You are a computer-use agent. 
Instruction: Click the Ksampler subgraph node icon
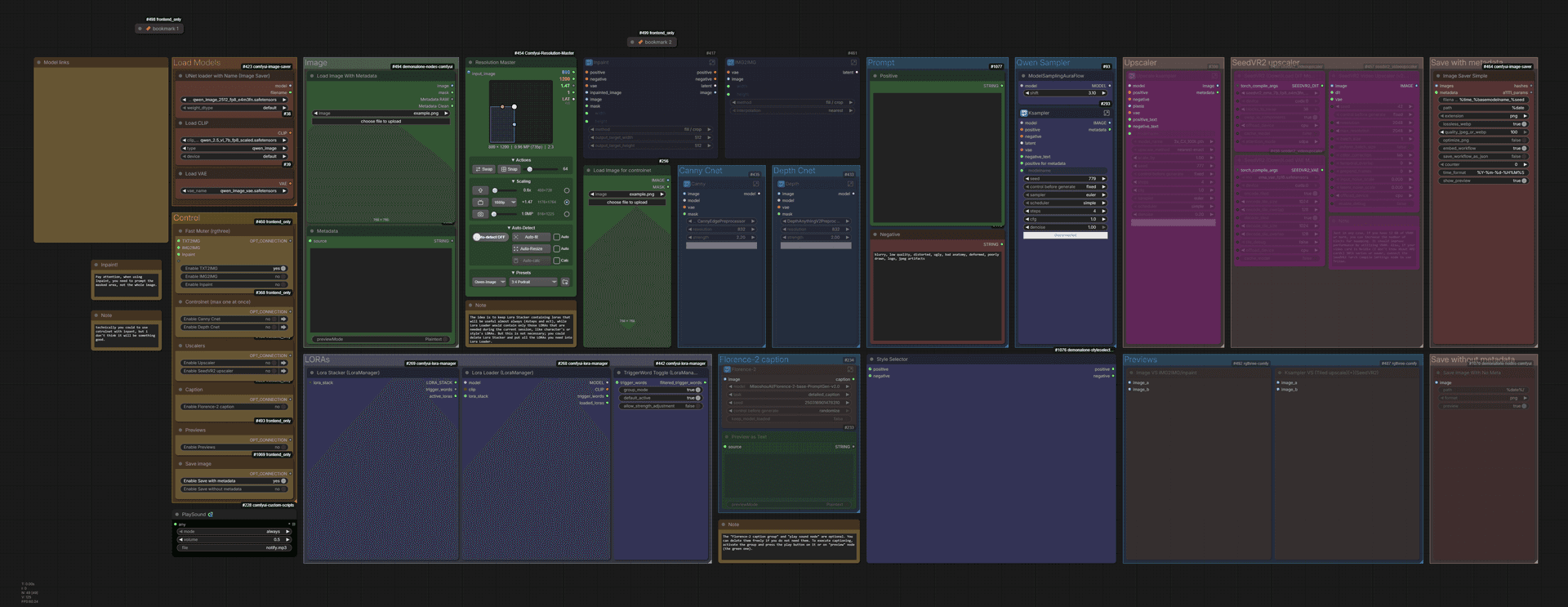coord(1024,114)
